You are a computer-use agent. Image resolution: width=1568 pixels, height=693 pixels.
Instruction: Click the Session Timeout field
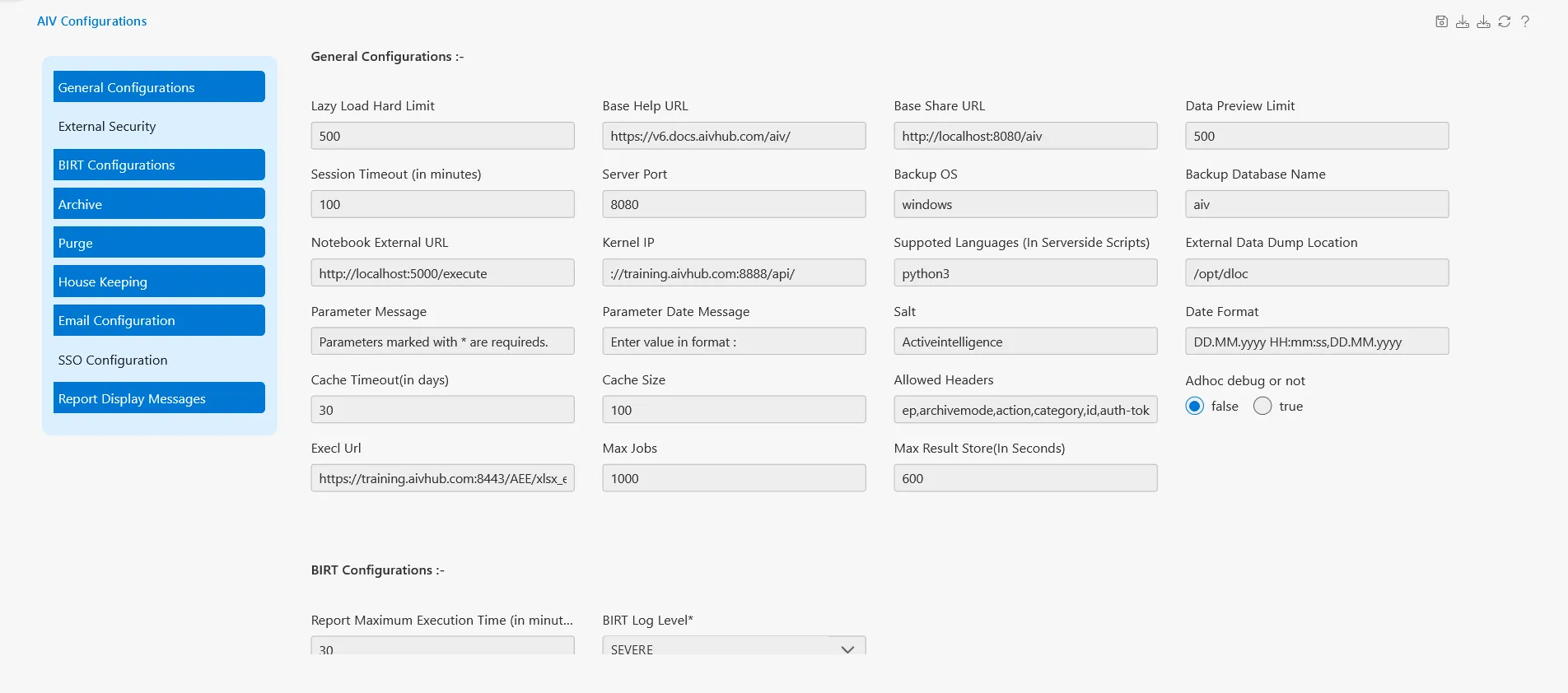[442, 204]
